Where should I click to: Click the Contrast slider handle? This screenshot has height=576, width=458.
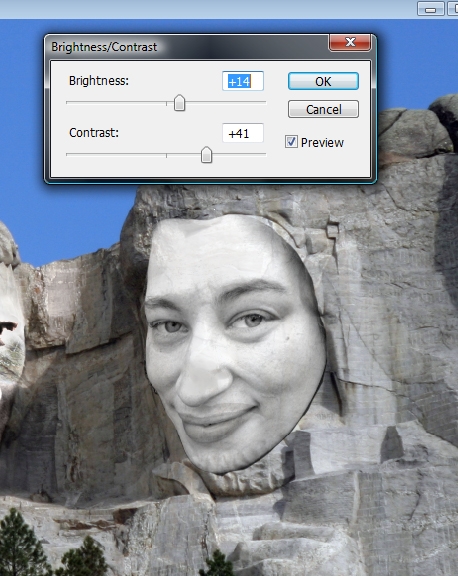(x=206, y=155)
